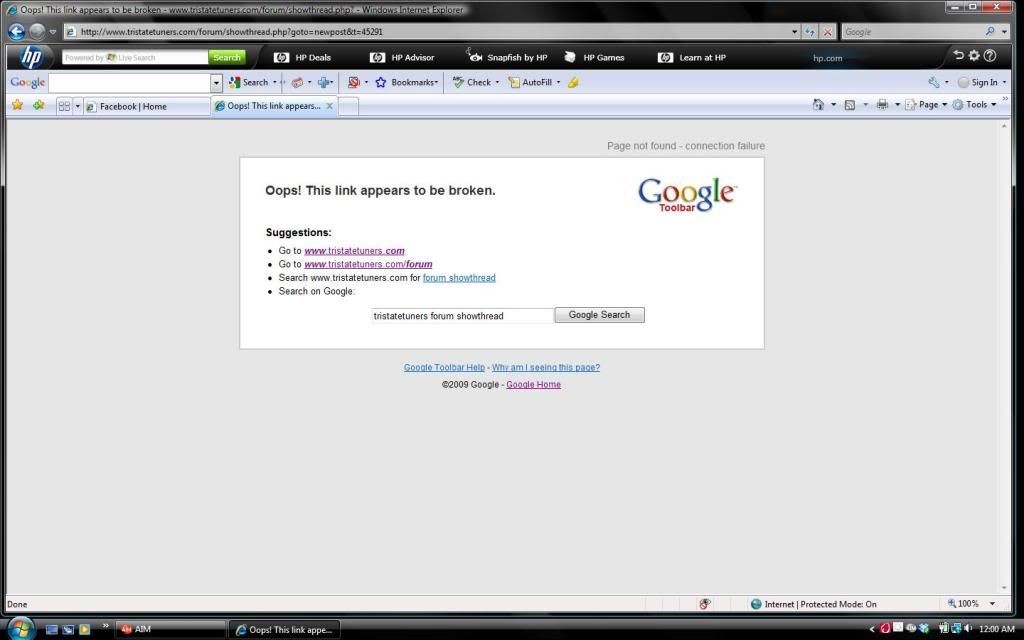
Task: Click the Print icon in command bar
Action: (x=881, y=105)
